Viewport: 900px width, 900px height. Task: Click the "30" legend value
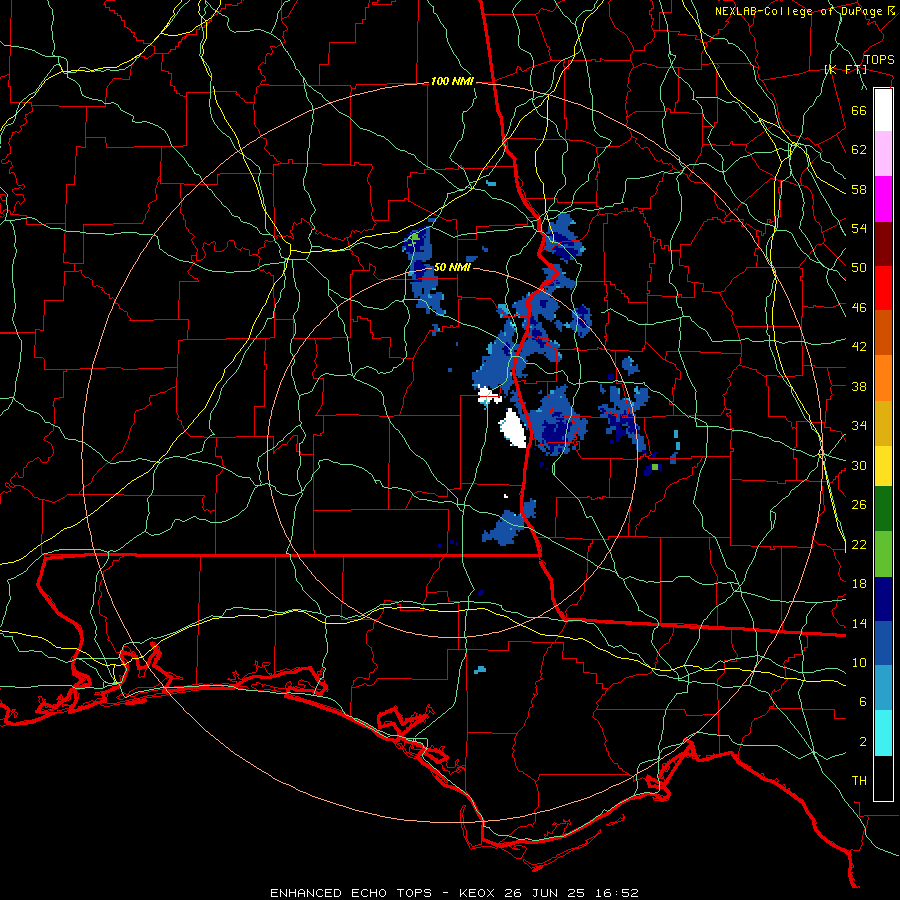tap(859, 465)
